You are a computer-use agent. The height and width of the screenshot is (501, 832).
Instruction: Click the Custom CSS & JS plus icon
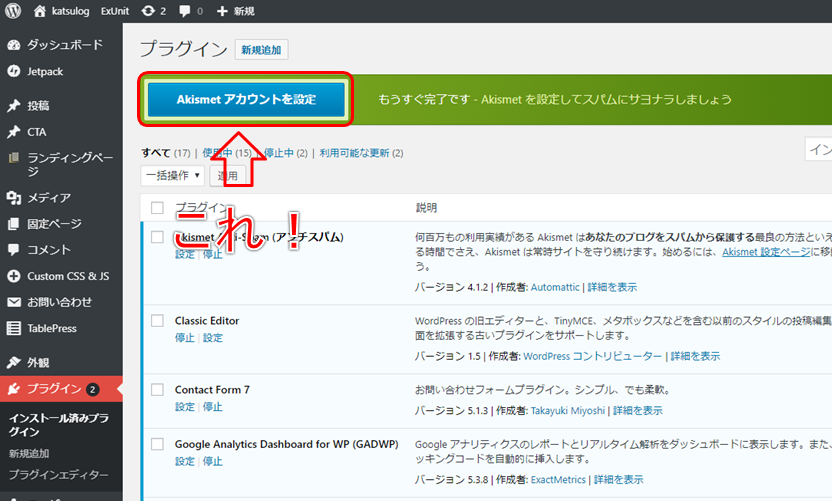click(14, 276)
